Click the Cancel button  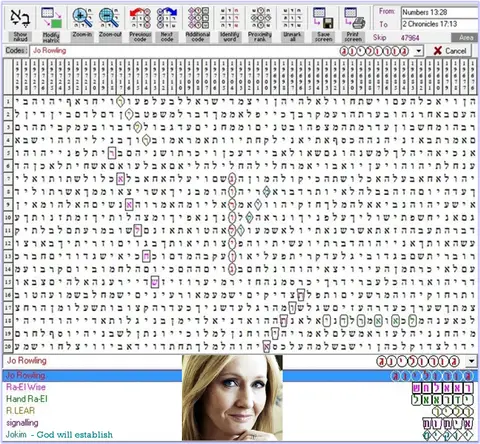pyautogui.click(x=449, y=51)
